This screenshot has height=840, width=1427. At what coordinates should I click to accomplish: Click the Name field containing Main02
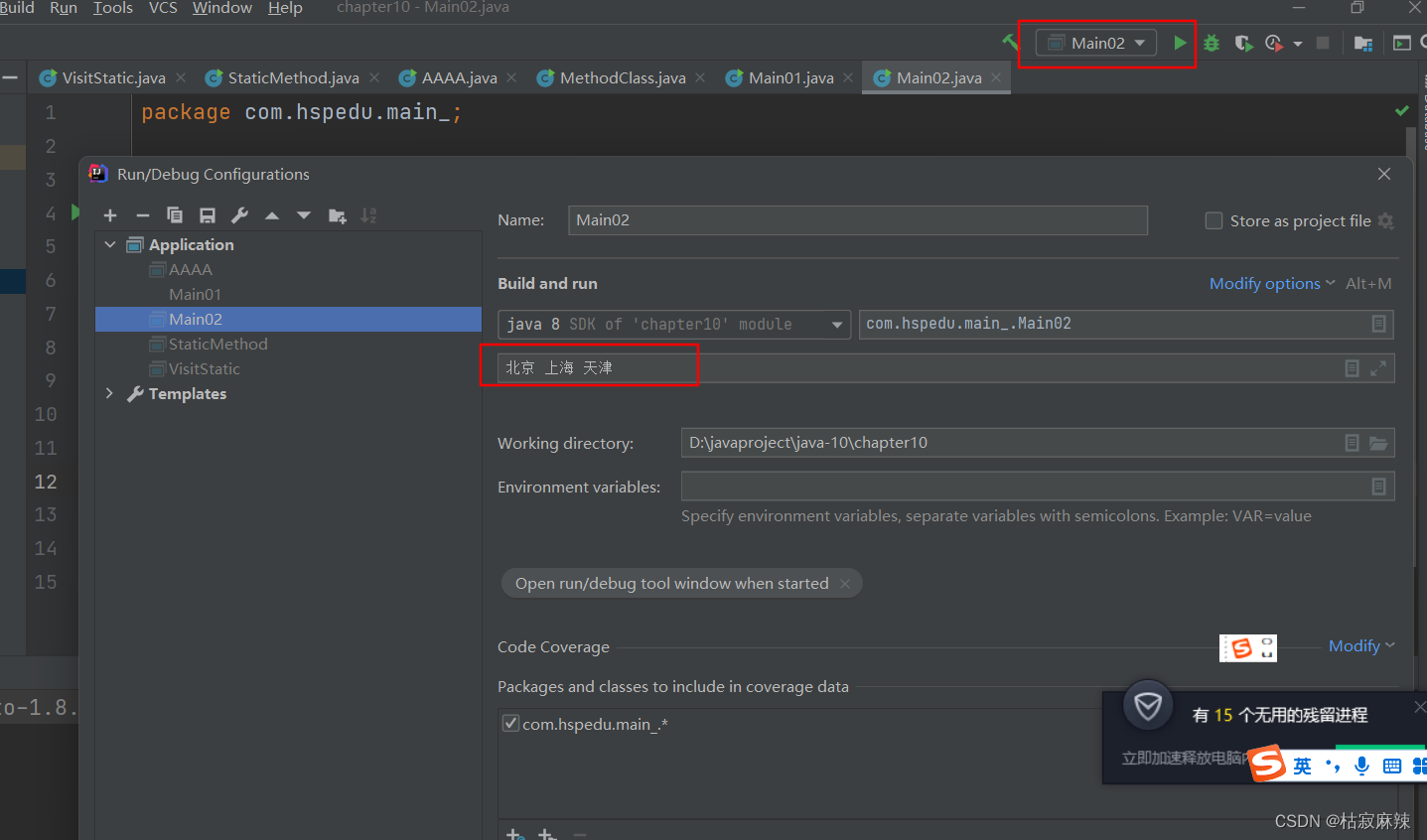[858, 220]
